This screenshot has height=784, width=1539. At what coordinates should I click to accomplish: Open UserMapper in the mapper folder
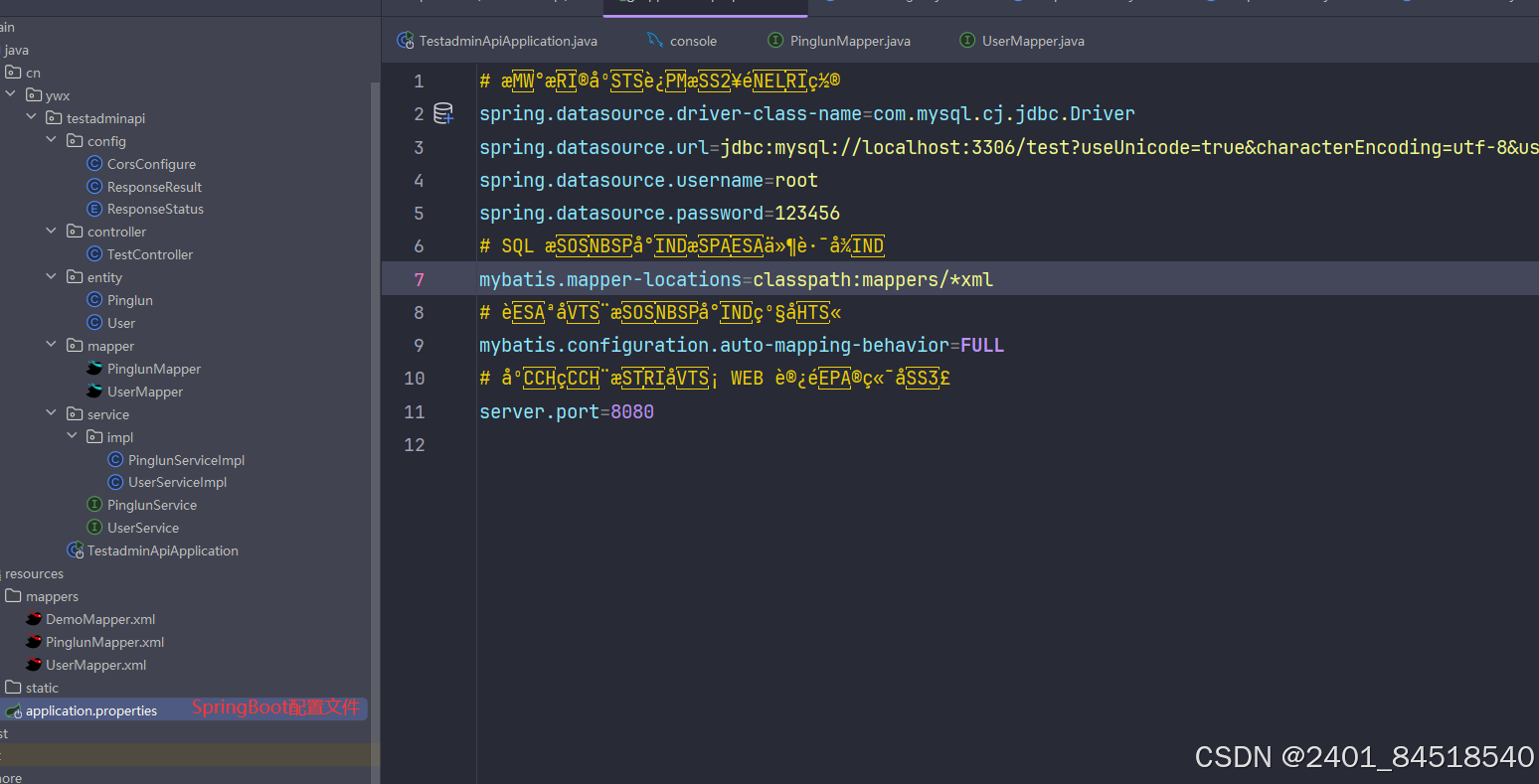pyautogui.click(x=145, y=392)
